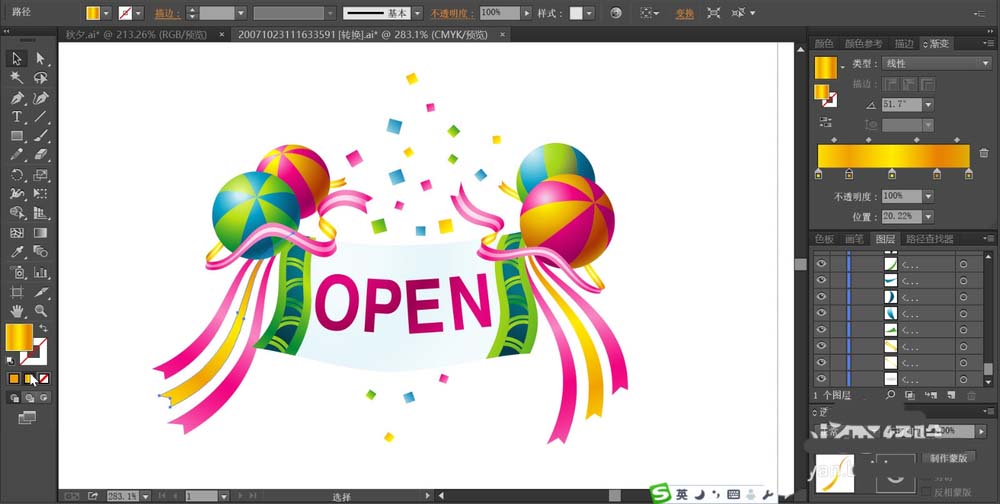Switch to the 颜色参考 panel tab

(x=864, y=43)
